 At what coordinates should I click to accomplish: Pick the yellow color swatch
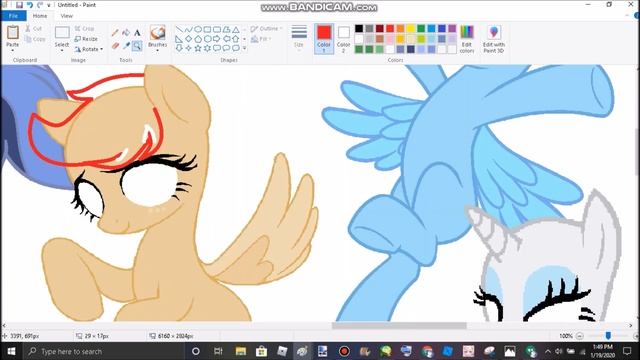411,29
